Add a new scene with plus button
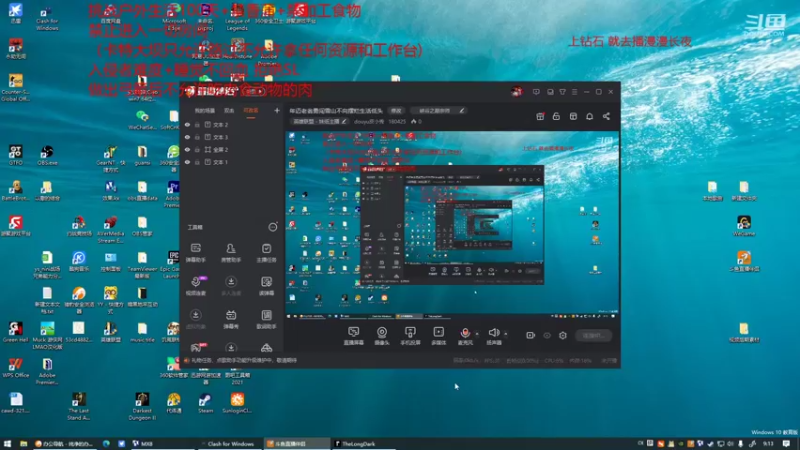Viewport: 800px width, 450px height. click(x=277, y=110)
